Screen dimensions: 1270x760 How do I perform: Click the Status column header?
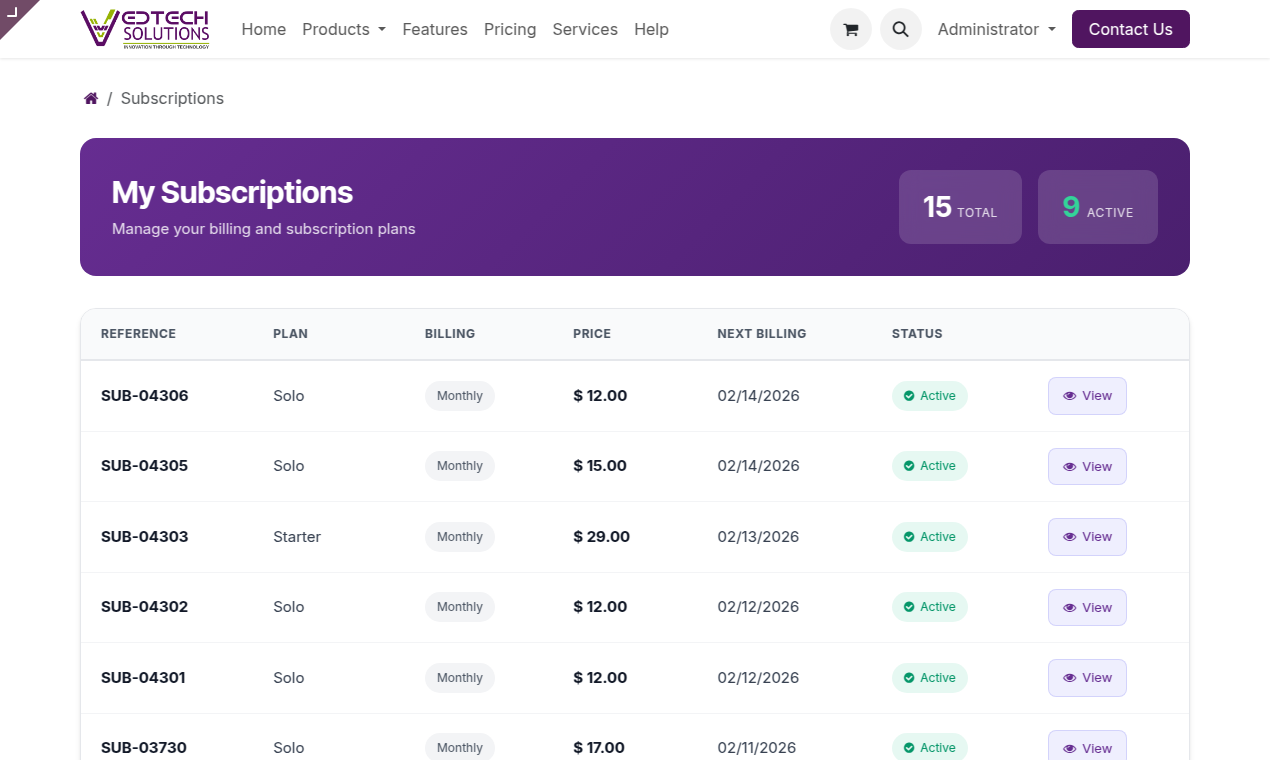coord(917,334)
